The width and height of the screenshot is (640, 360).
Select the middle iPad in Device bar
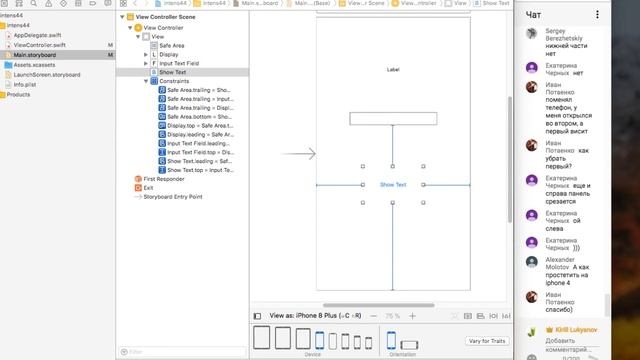283,338
